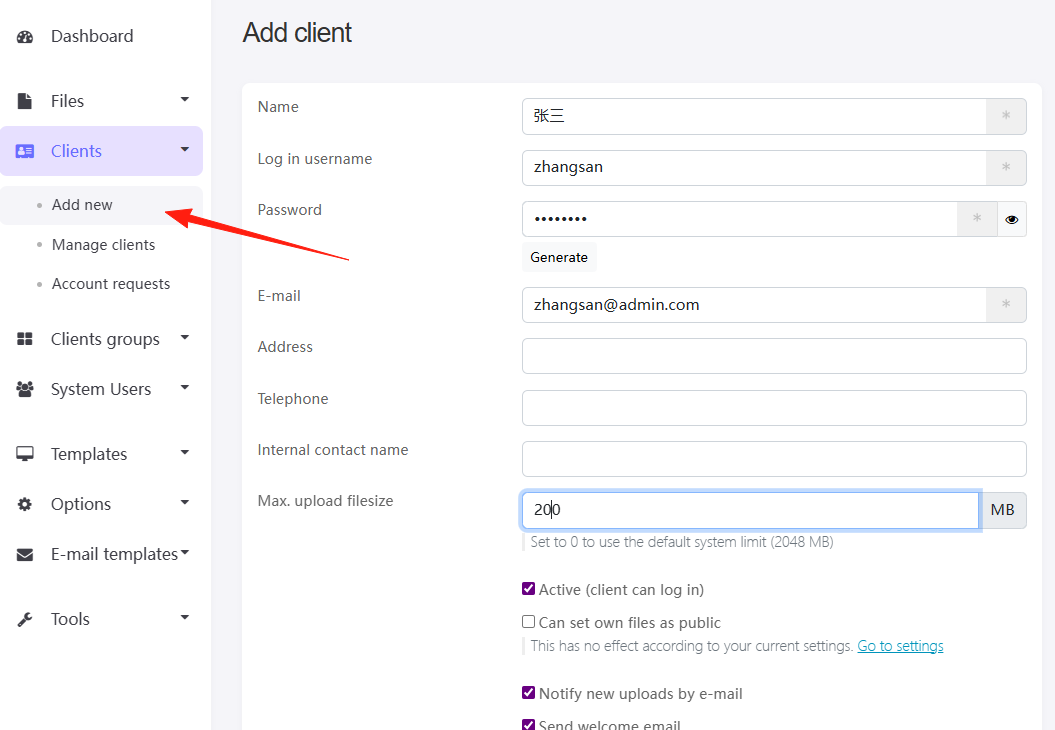
Task: Expand the Options menu arrow
Action: (x=184, y=502)
